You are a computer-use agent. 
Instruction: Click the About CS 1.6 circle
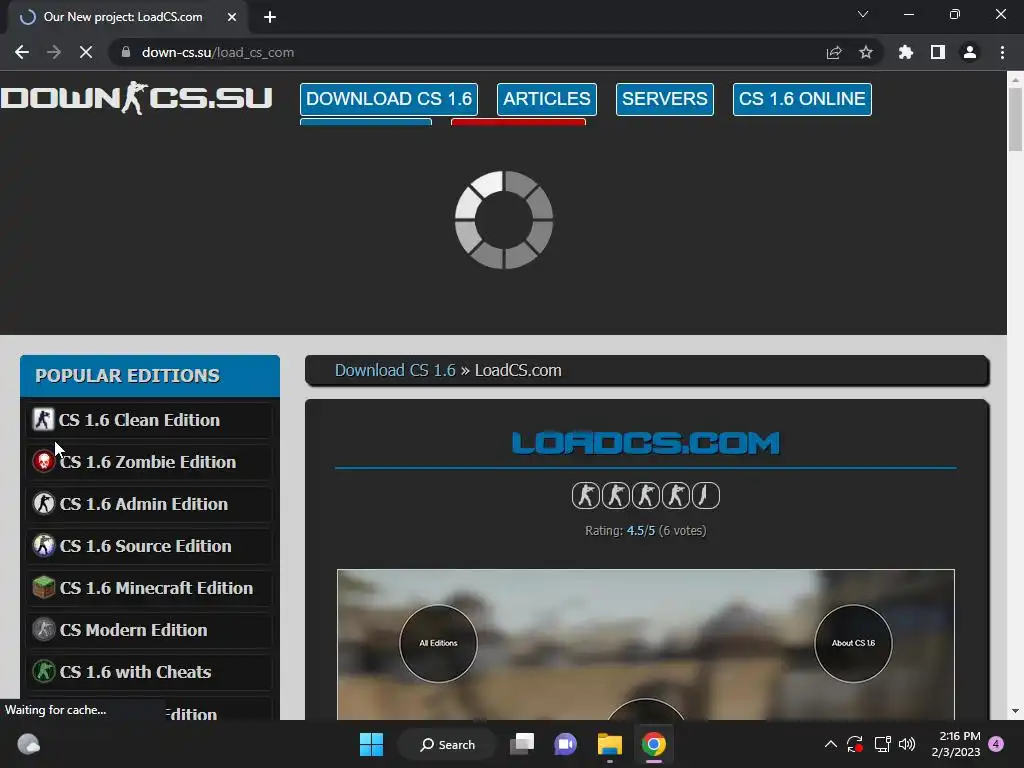click(853, 643)
